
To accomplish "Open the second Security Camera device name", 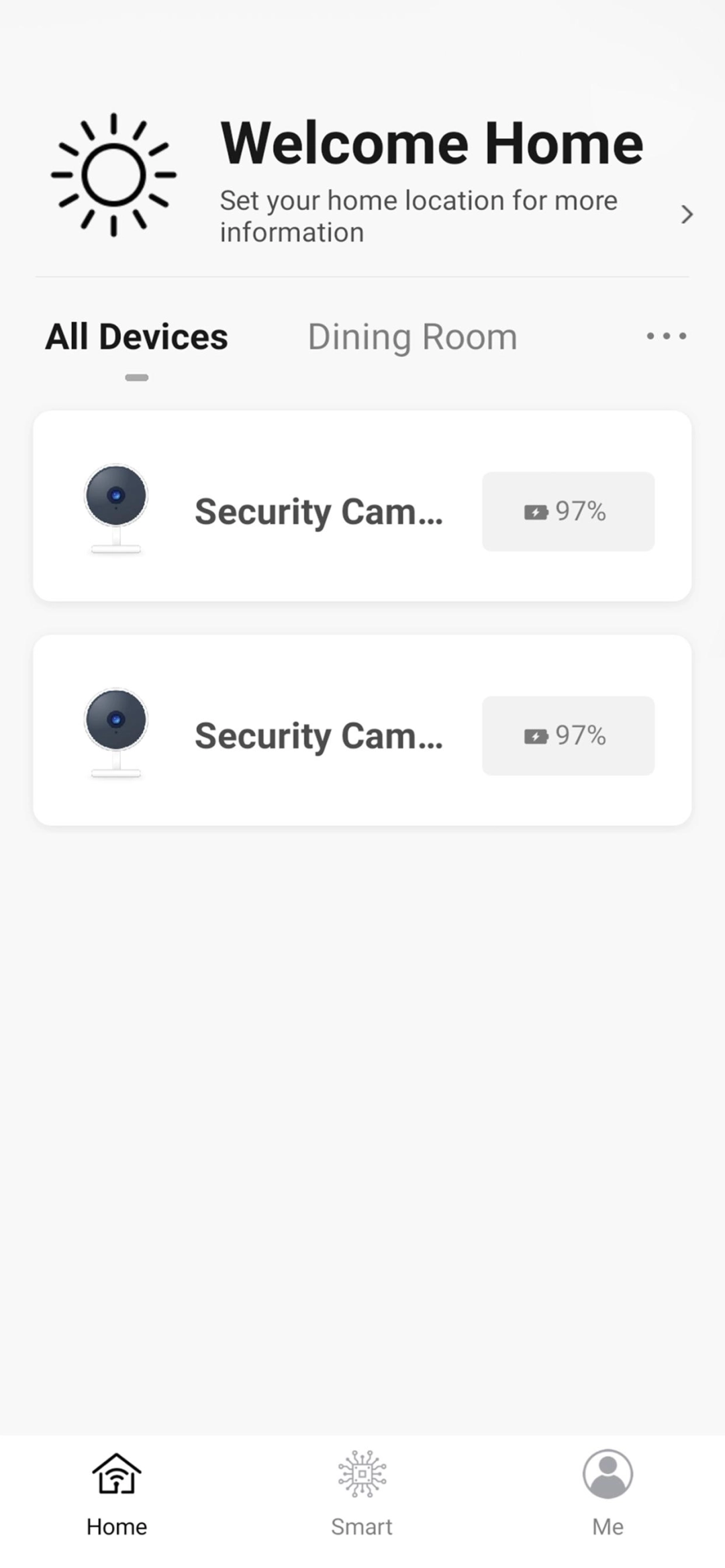I will [319, 736].
